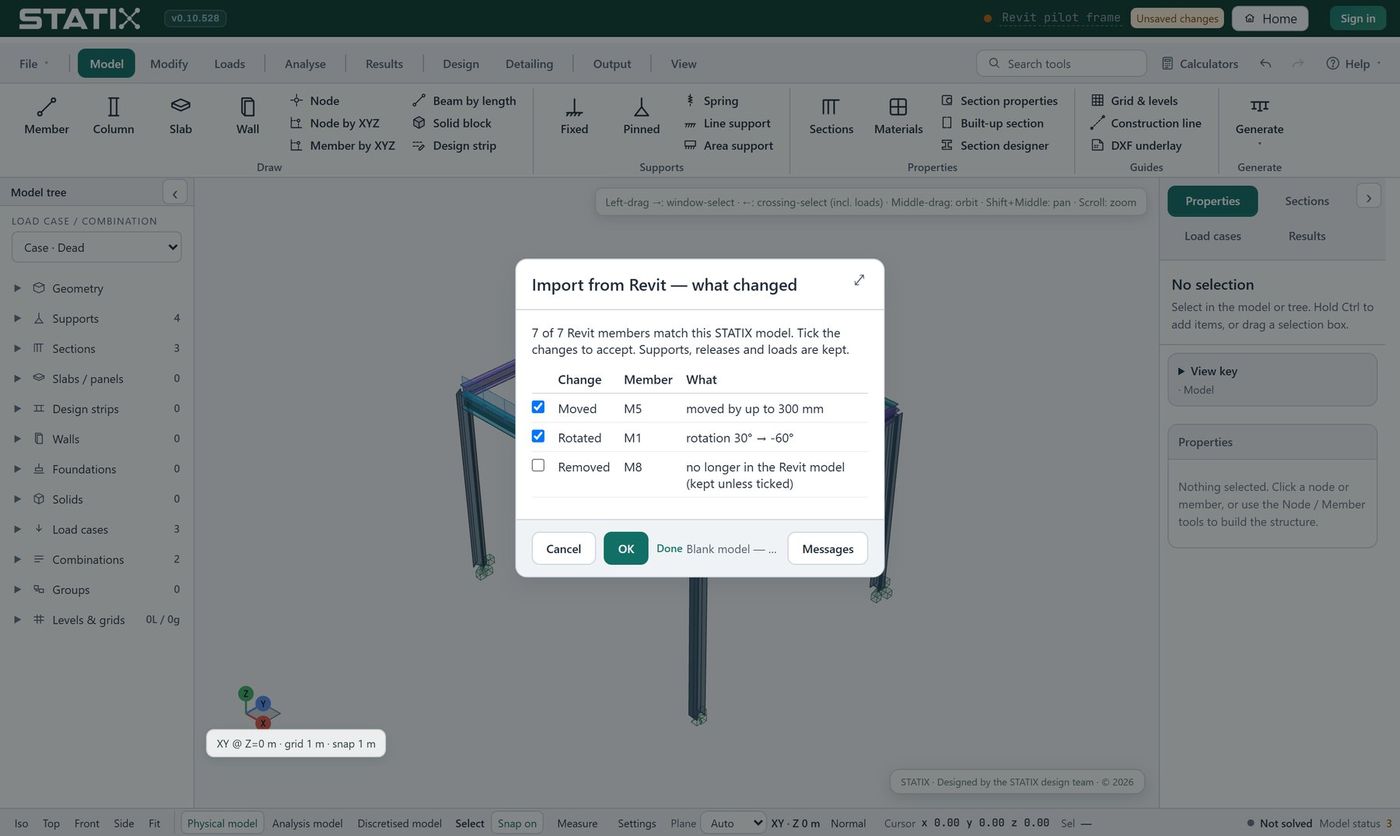Pick the Solid block tool
This screenshot has height=836, width=1400.
coord(452,123)
